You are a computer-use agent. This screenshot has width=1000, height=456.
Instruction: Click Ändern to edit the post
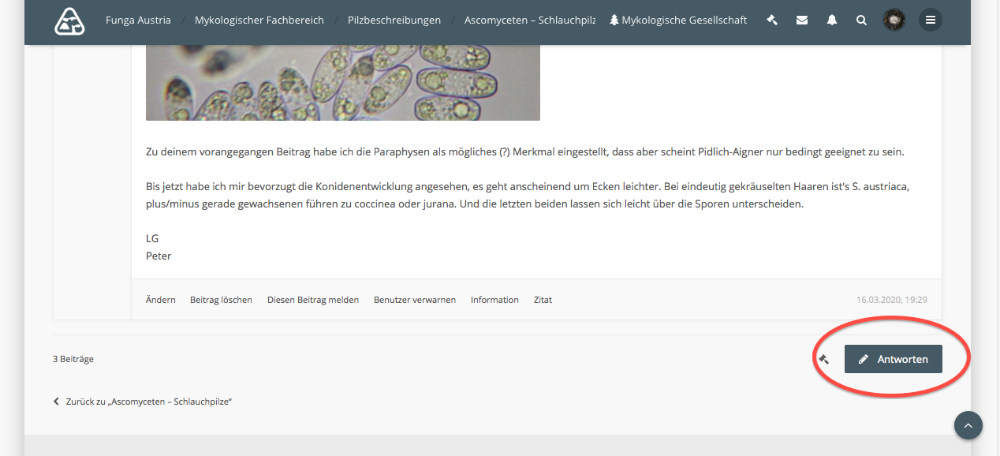160,300
